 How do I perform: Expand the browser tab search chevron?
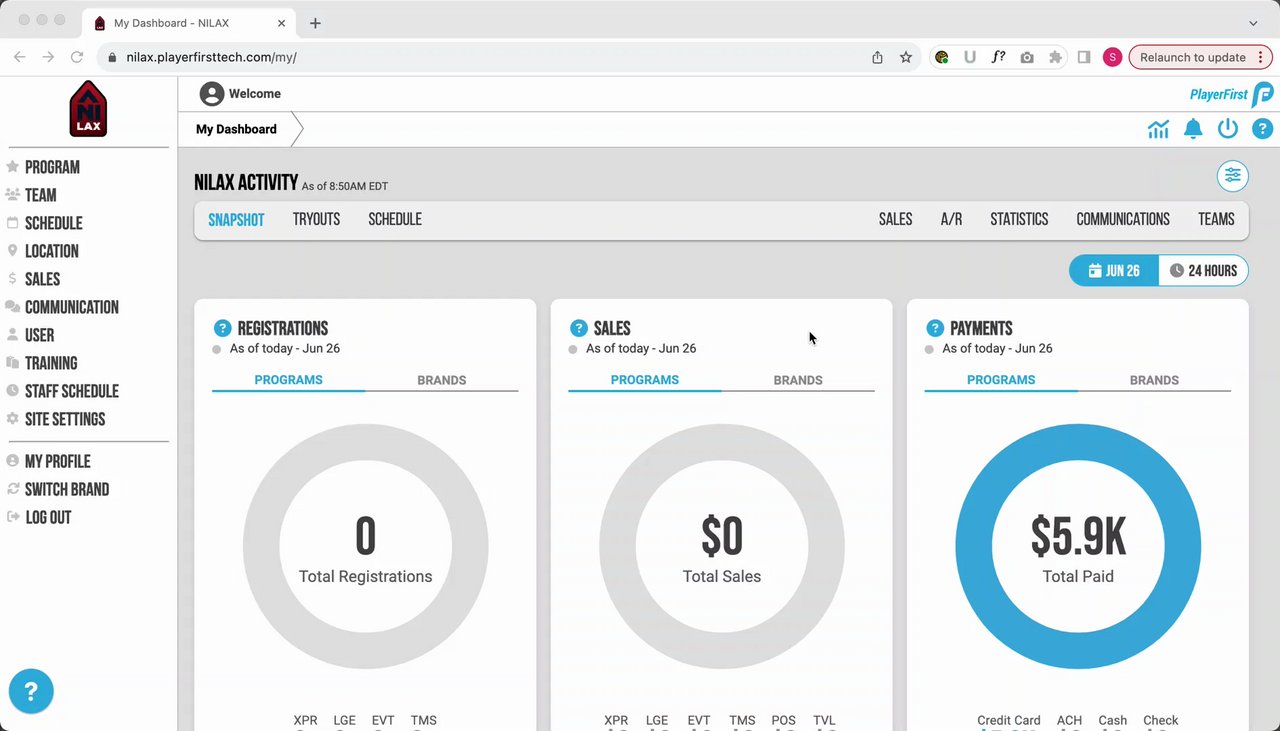[1253, 22]
